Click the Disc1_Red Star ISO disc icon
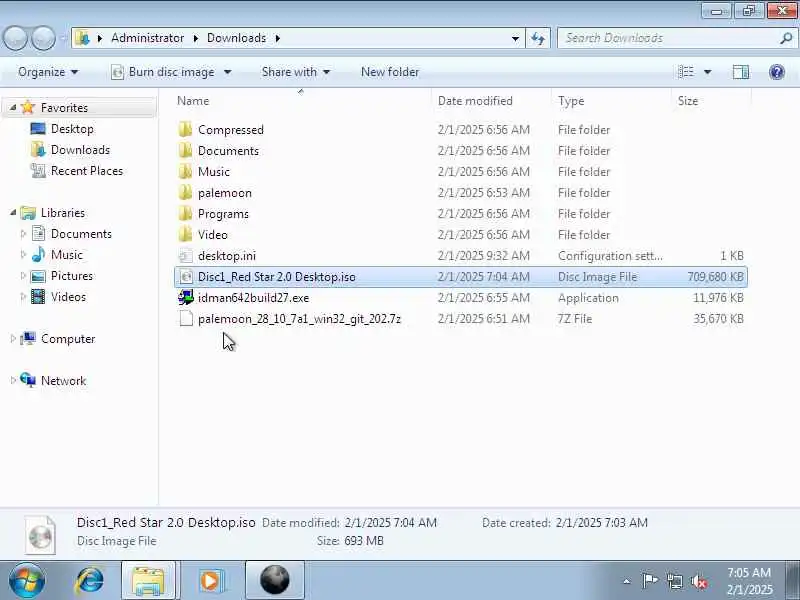Viewport: 800px width, 600px height. 186,277
